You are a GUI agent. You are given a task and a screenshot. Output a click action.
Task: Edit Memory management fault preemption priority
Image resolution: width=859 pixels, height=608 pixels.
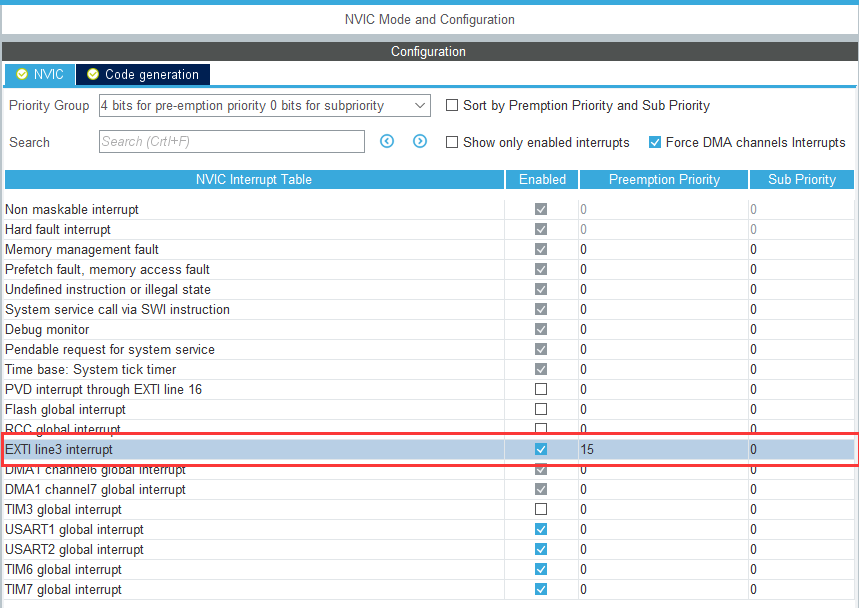[x=663, y=250]
